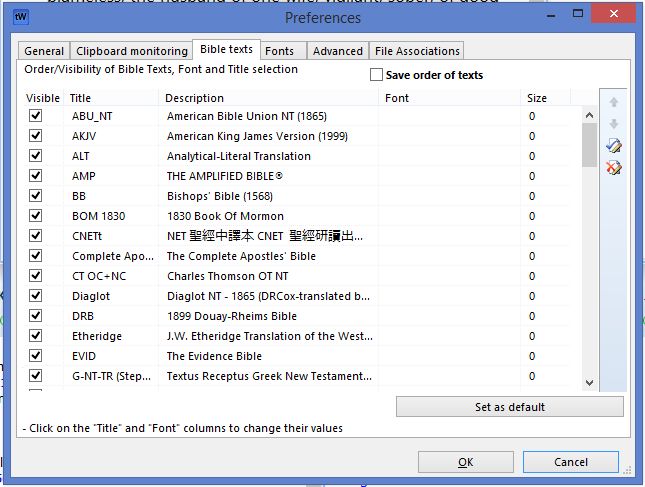The width and height of the screenshot is (645, 487).
Task: Maximize the Preferences window
Action: click(578, 13)
